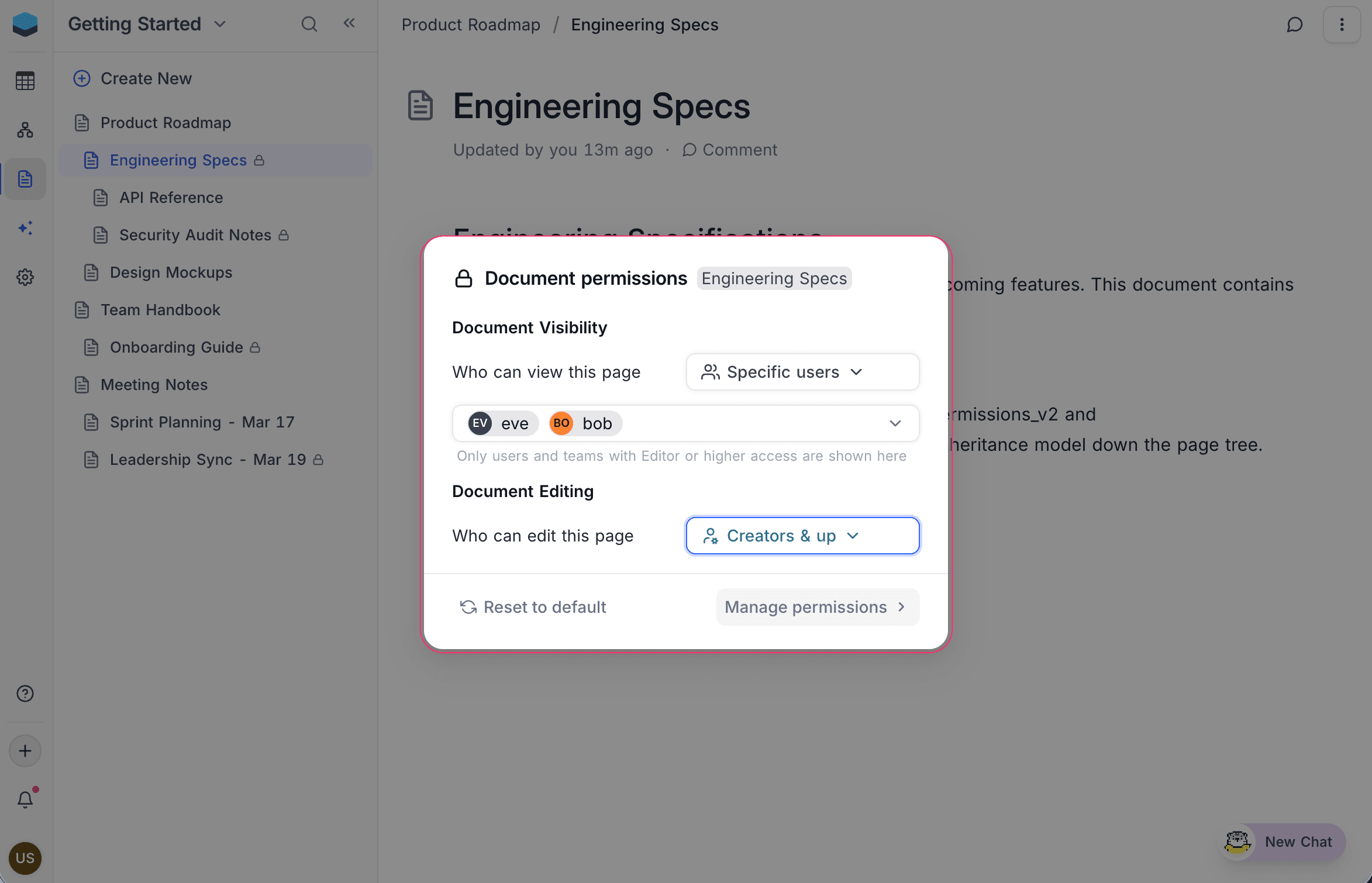Change 'Creators & up' editing permission dropdown
Screen dimensions: 1372x883
click(802, 535)
